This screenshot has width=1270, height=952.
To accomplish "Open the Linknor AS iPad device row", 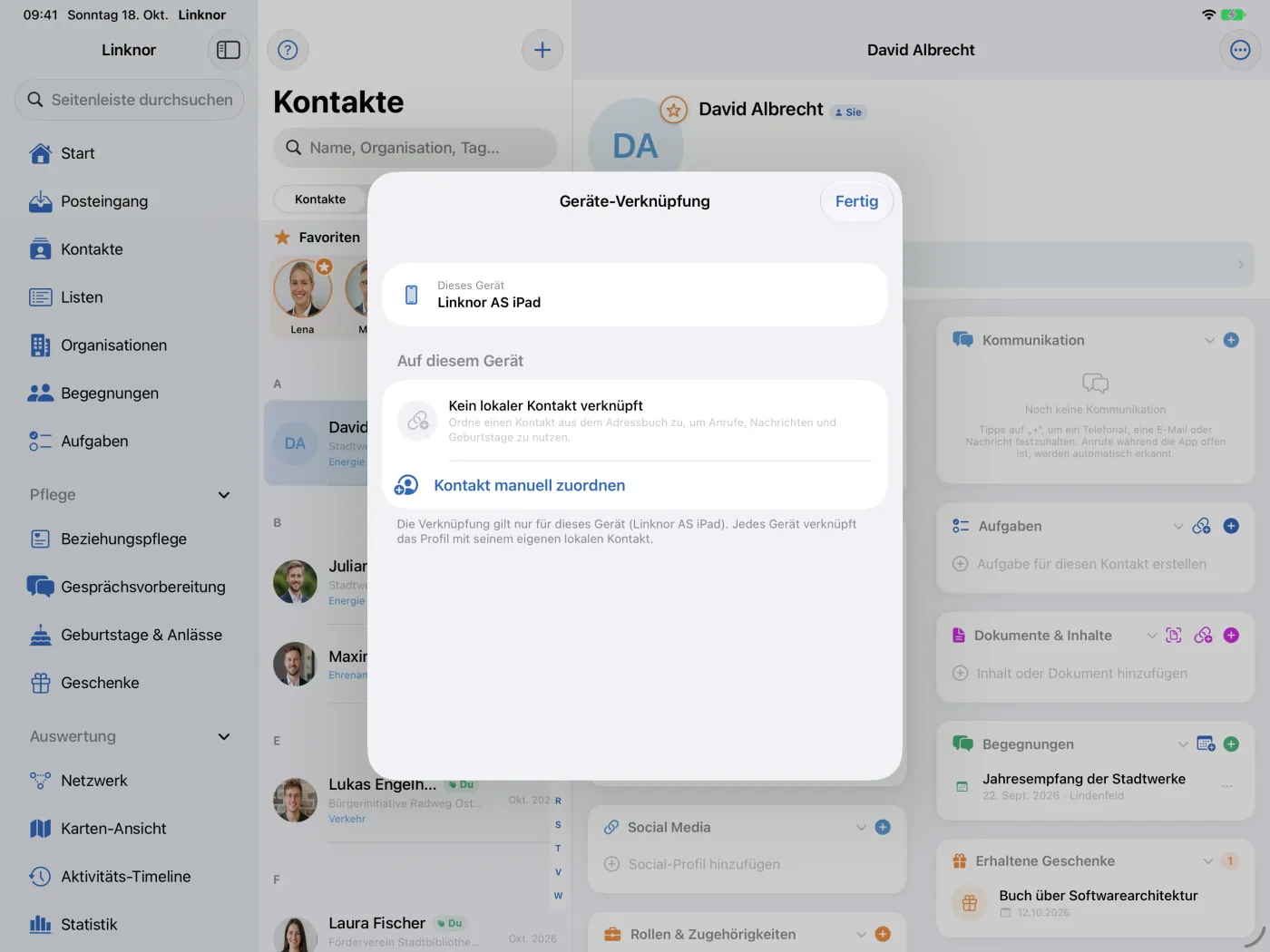I will coord(635,295).
